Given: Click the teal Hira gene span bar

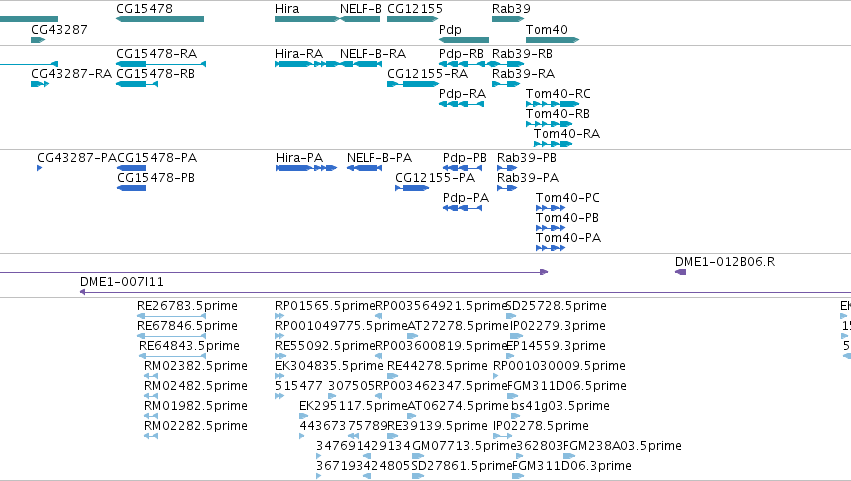Looking at the screenshot, I should 307,19.
